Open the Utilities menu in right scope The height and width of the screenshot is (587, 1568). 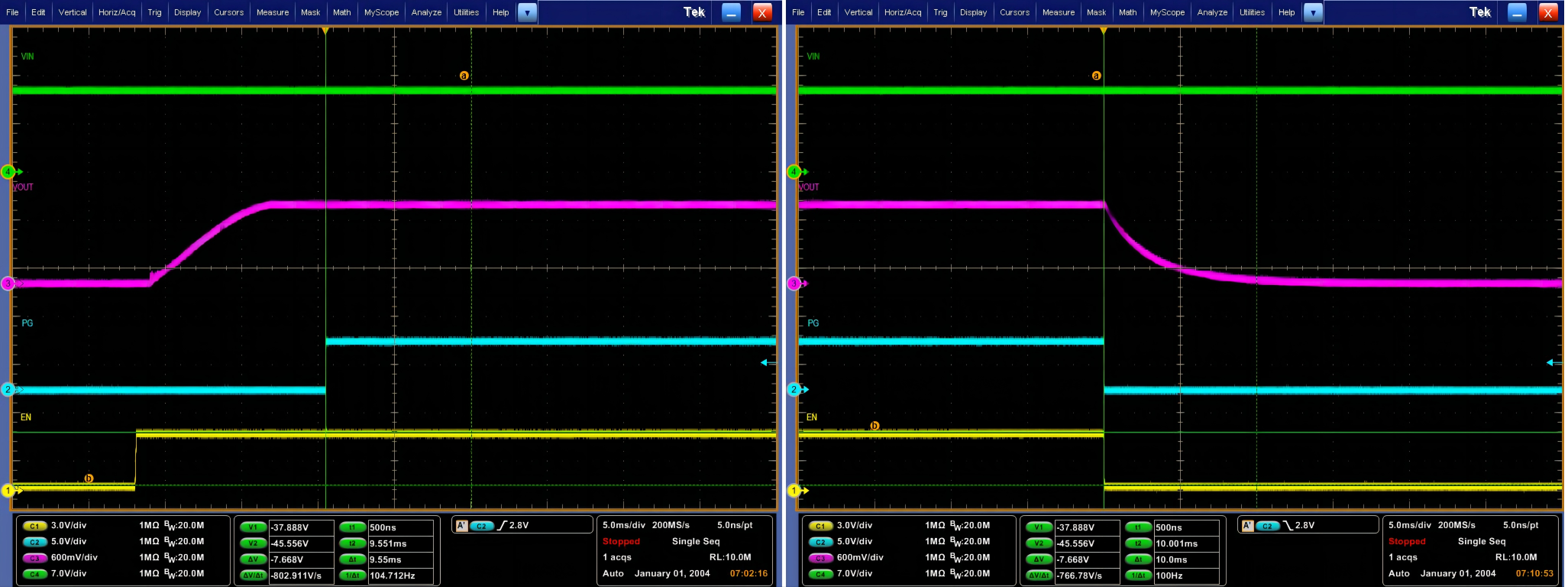click(x=1252, y=12)
